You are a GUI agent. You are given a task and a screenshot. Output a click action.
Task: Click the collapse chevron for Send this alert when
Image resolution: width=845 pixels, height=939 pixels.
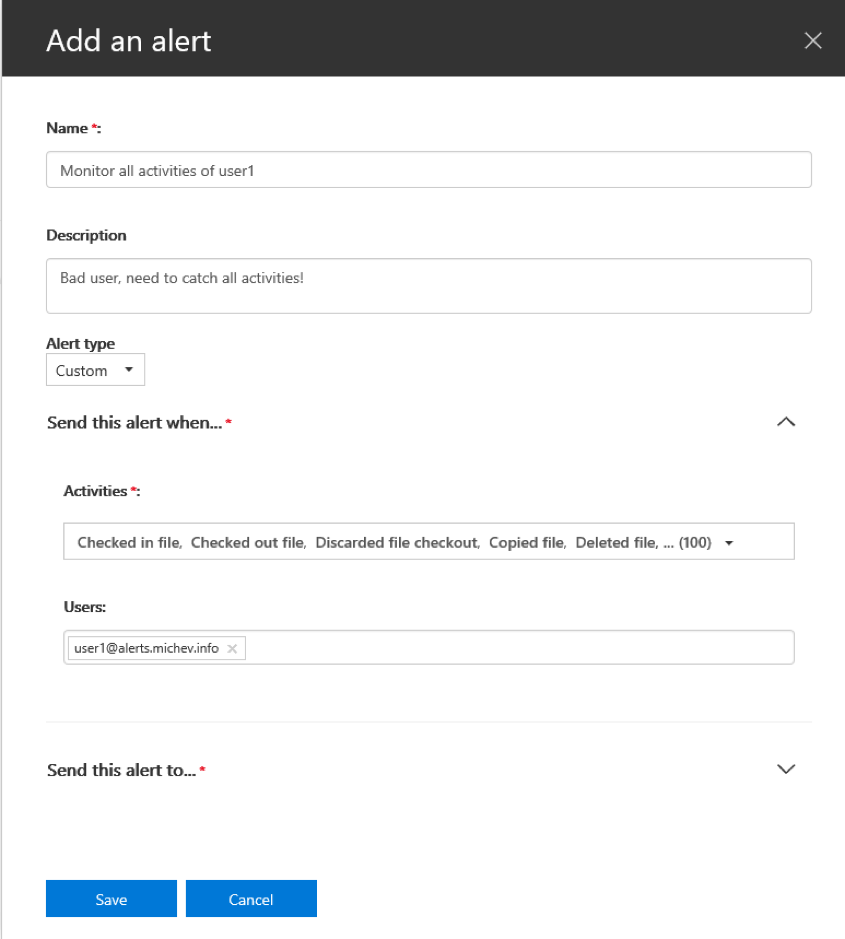[x=786, y=422]
